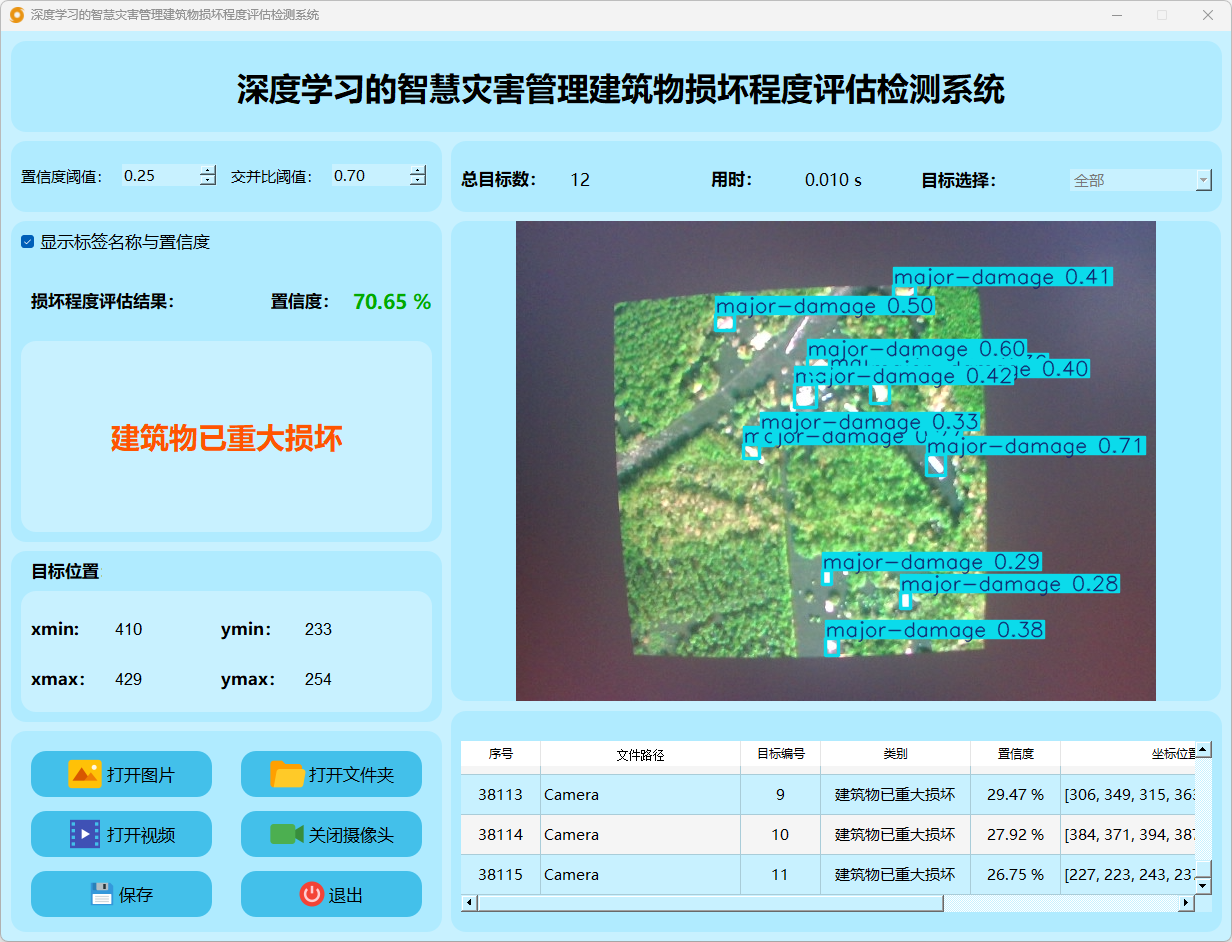Viewport: 1232px width, 942px height.
Task: Click the red power icon on 退出
Action: pos(311,894)
